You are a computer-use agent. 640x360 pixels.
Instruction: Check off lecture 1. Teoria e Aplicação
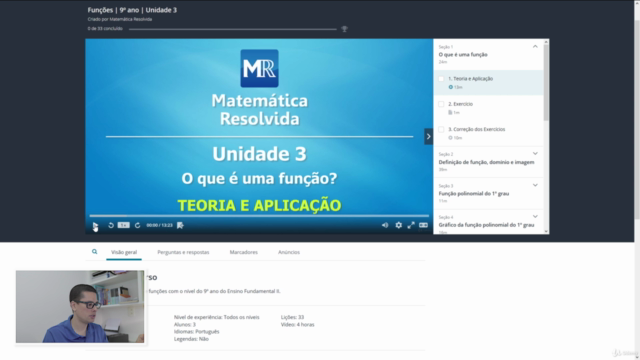(x=441, y=79)
